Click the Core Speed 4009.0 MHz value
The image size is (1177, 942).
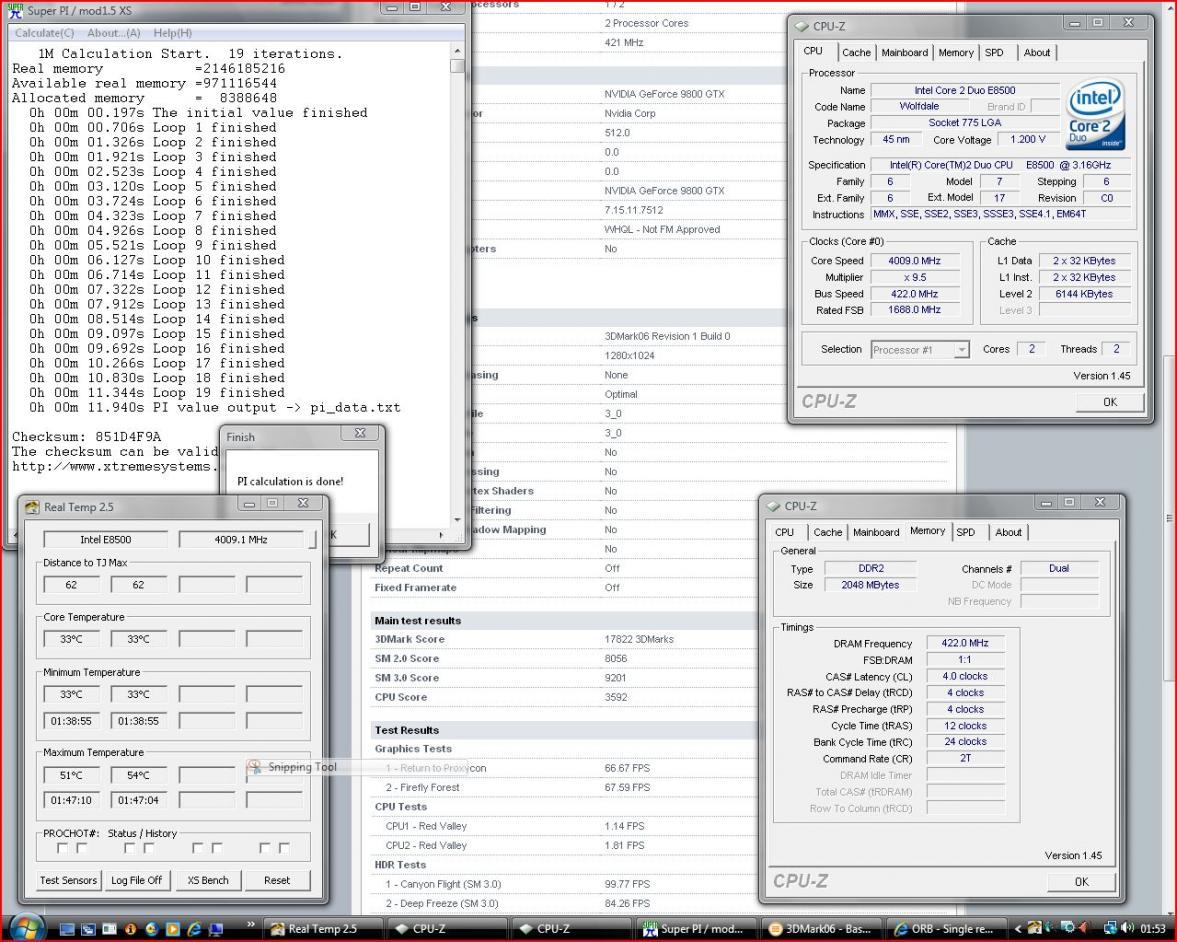[x=914, y=261]
